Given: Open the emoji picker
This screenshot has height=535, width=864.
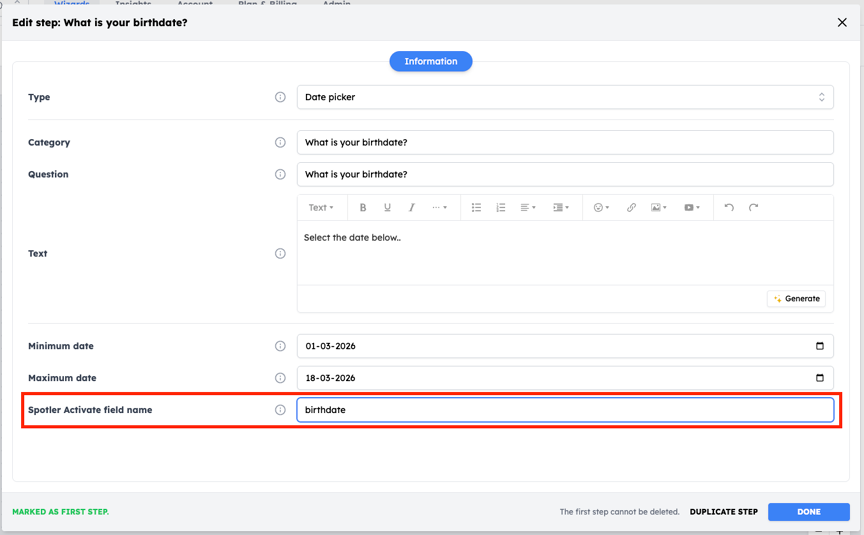Looking at the screenshot, I should pos(601,208).
